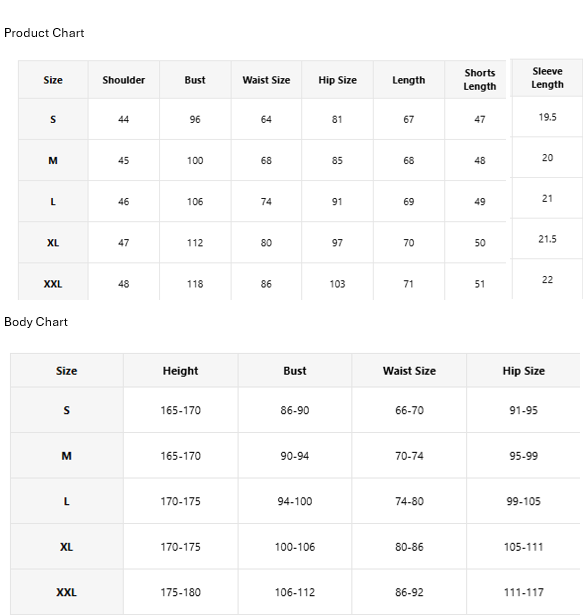
Task: Click the Height header in Body Chart
Action: point(180,371)
